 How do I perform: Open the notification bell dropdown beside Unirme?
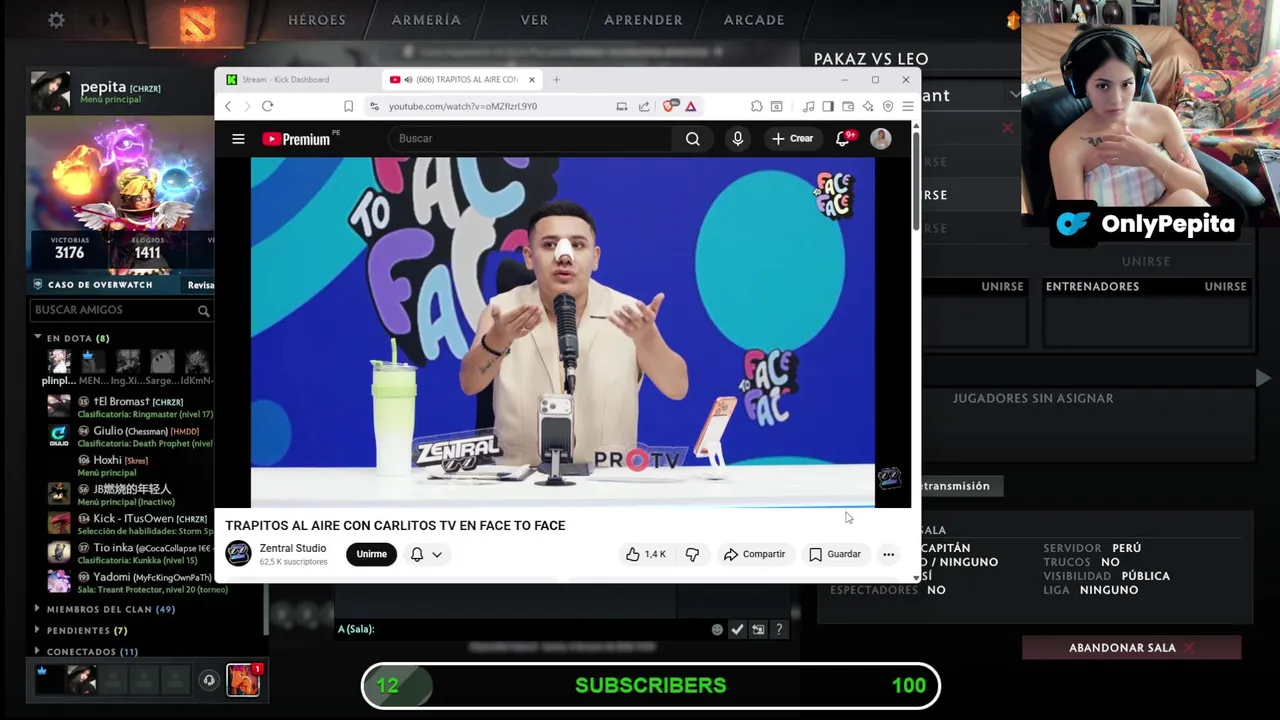coord(425,554)
